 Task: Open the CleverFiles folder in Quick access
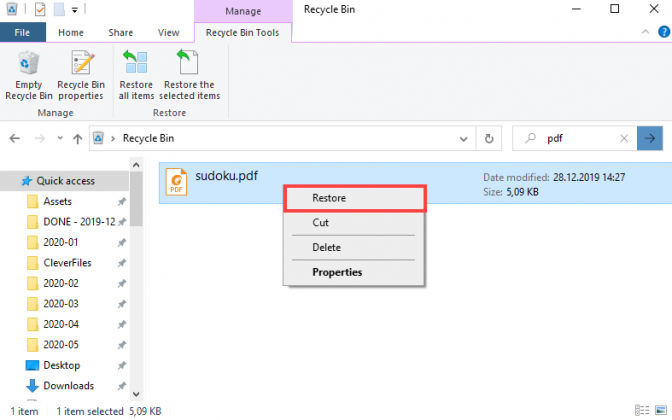click(x=70, y=262)
